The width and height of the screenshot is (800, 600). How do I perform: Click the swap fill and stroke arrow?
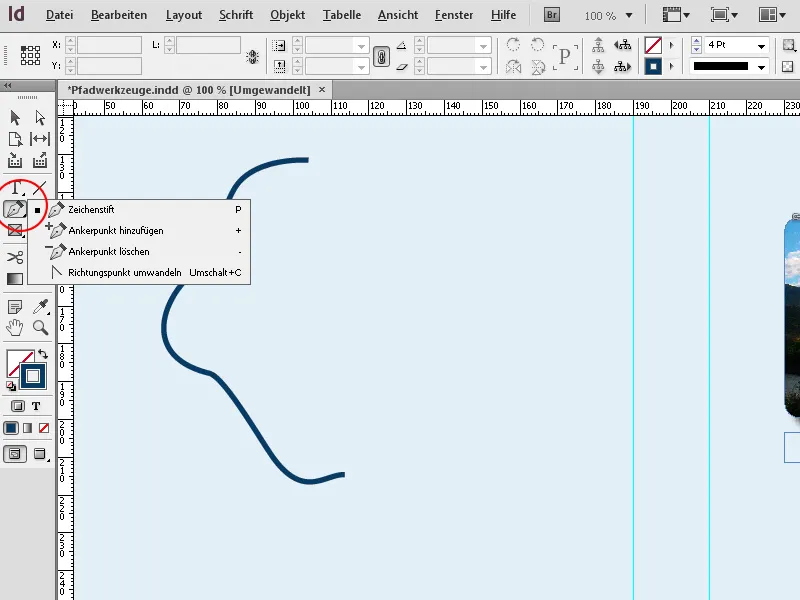coord(43,354)
